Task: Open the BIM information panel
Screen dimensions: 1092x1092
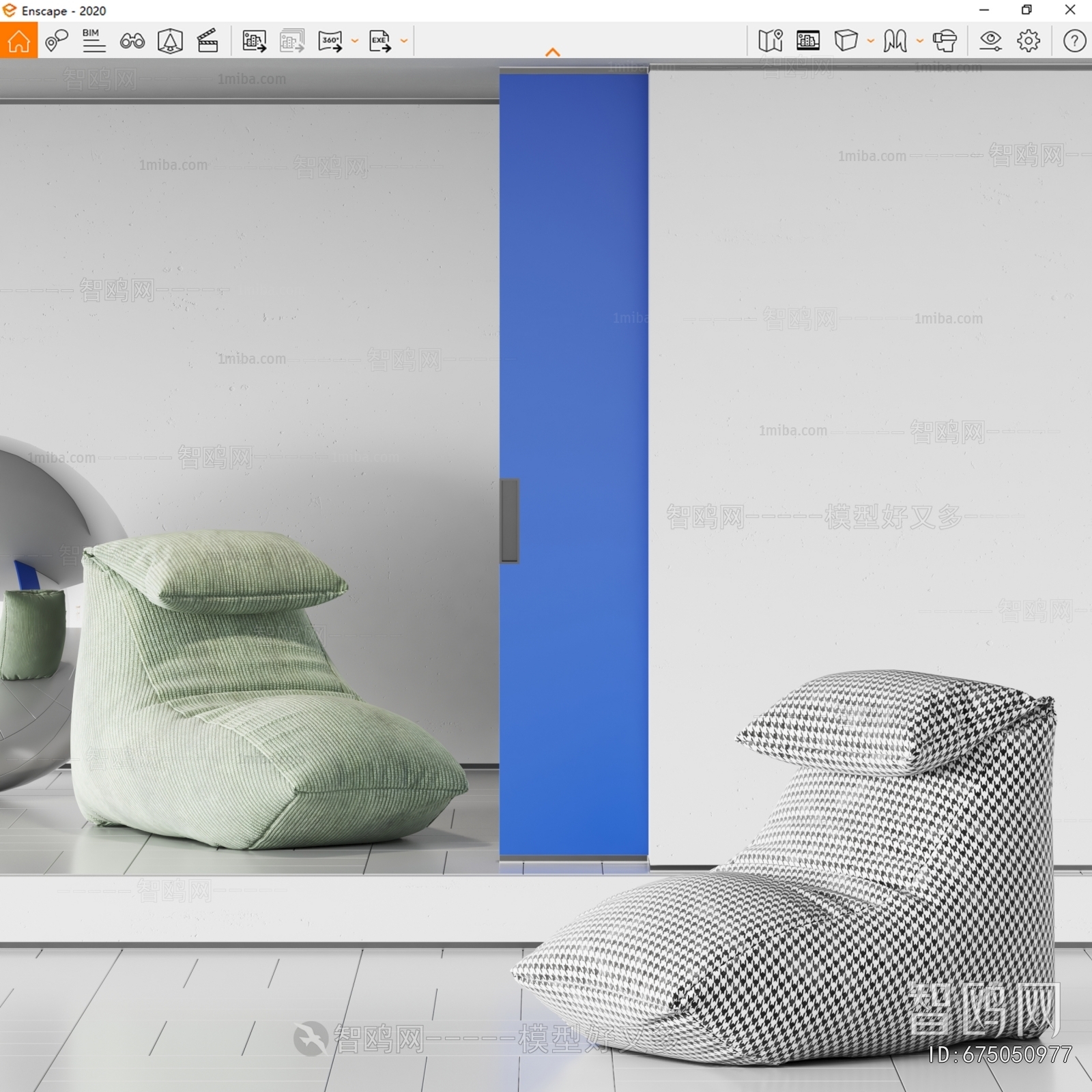Action: point(94,41)
